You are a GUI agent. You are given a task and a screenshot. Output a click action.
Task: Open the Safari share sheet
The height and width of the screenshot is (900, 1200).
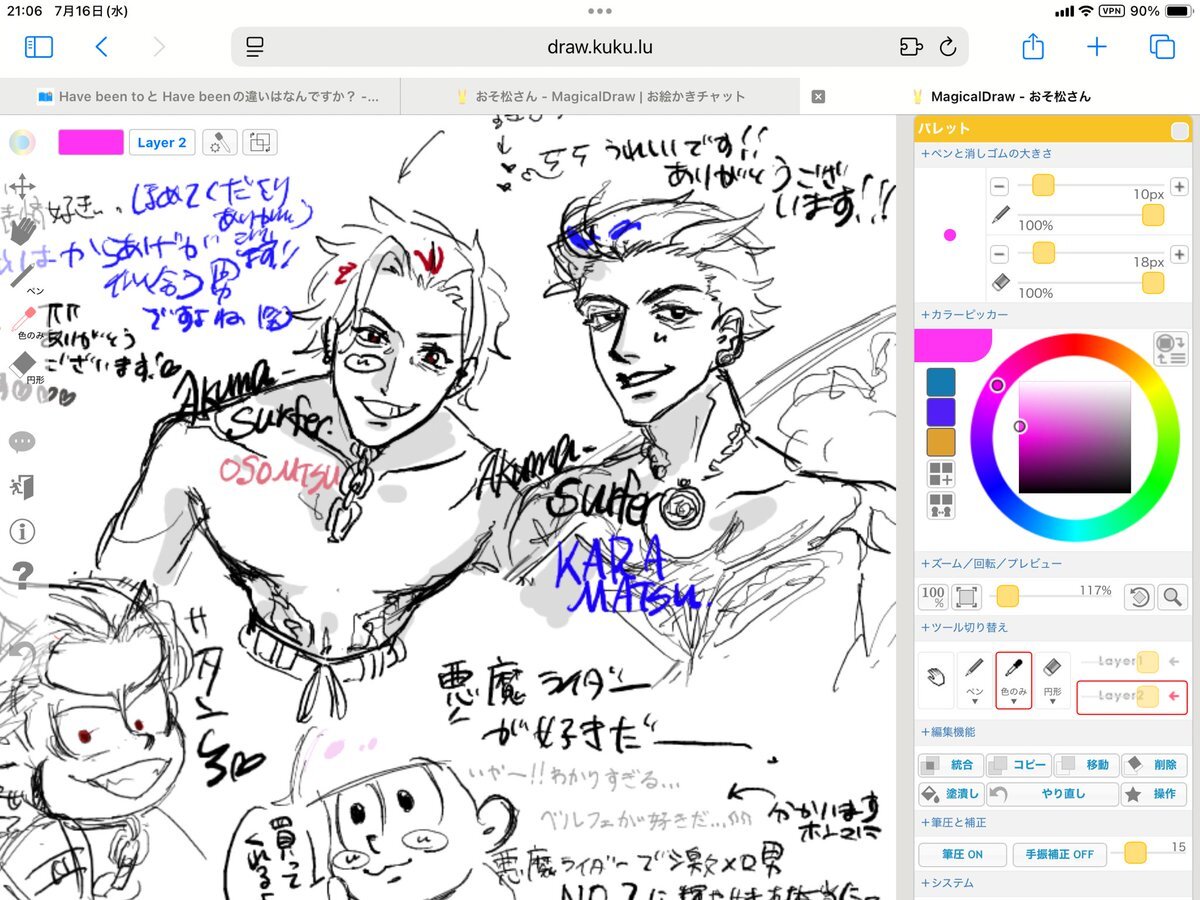[1033, 46]
